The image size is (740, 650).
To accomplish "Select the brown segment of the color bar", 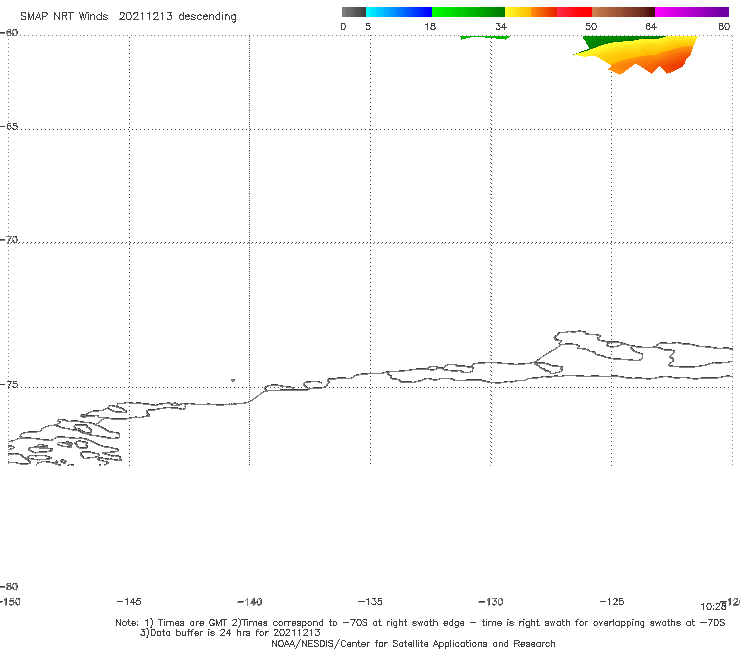I will tap(623, 12).
